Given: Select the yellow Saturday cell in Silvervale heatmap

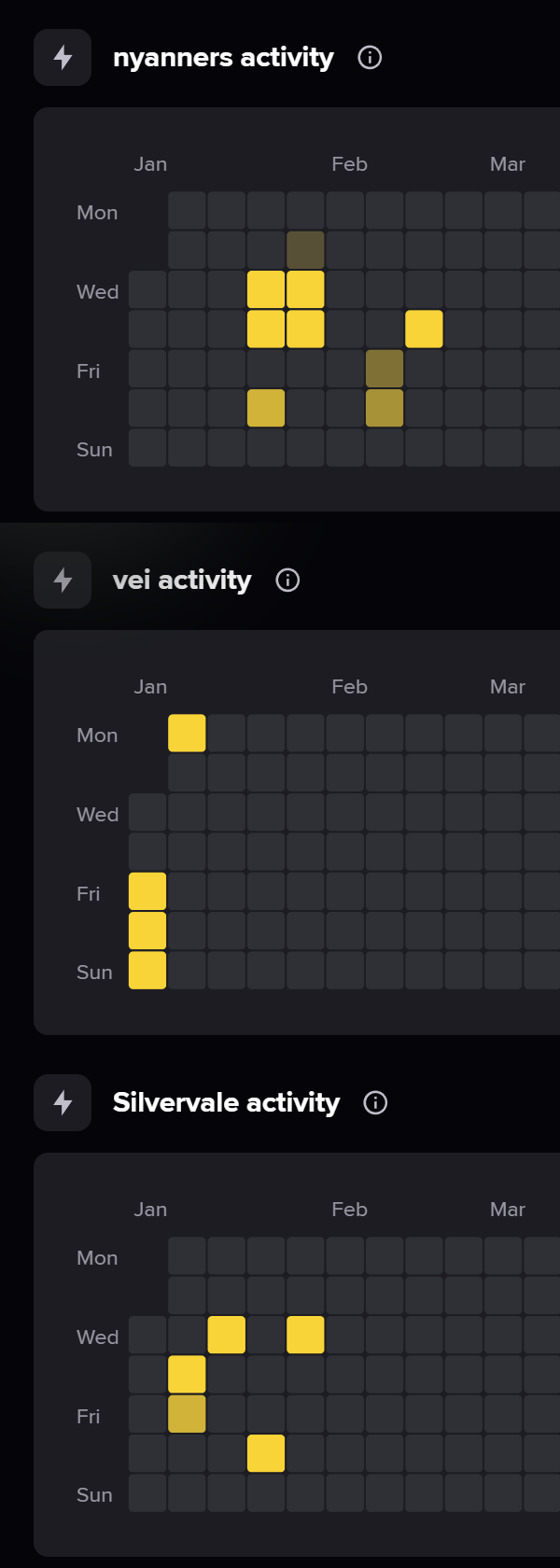Looking at the screenshot, I should (x=266, y=1454).
